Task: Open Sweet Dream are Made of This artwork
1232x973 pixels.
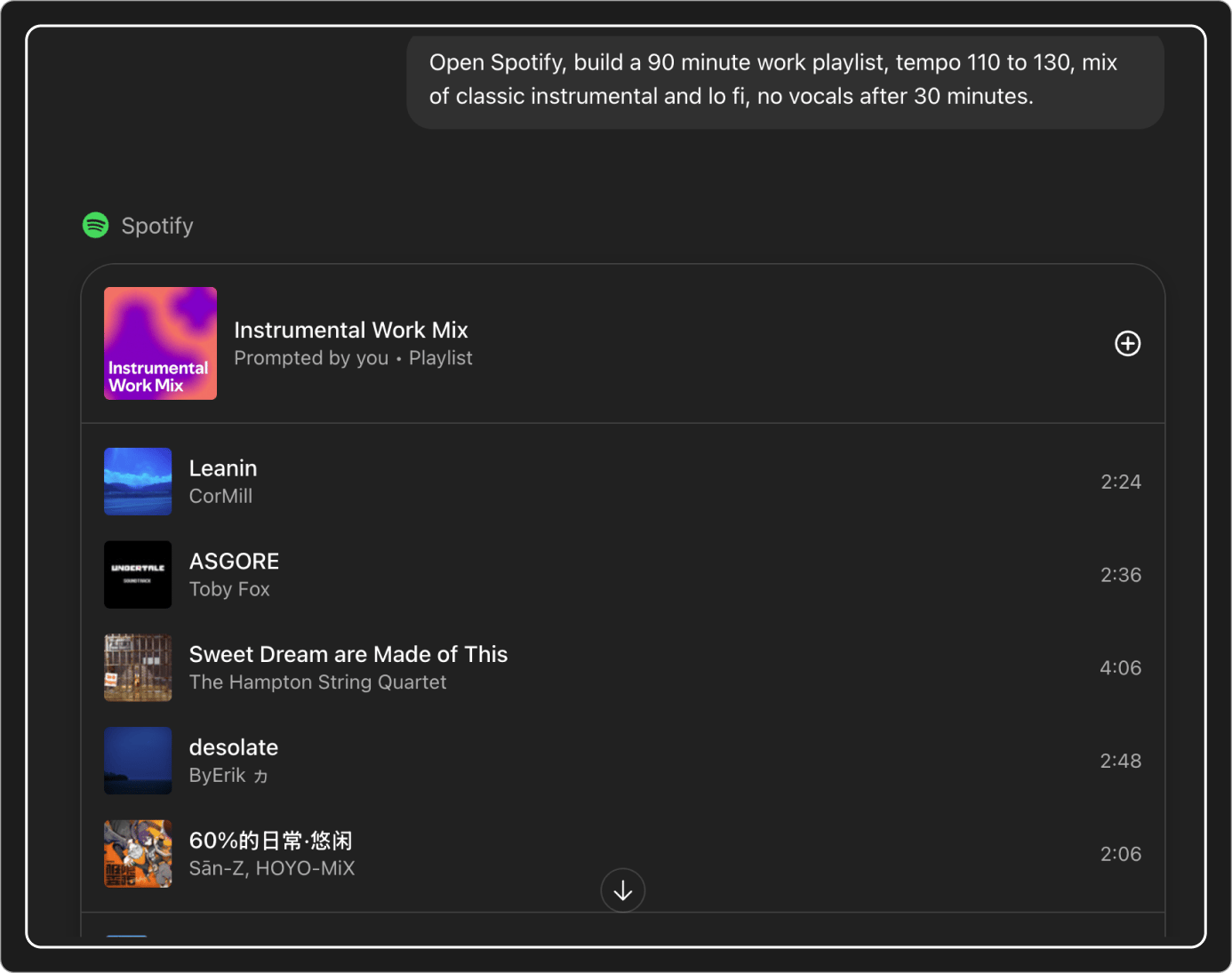Action: tap(138, 667)
